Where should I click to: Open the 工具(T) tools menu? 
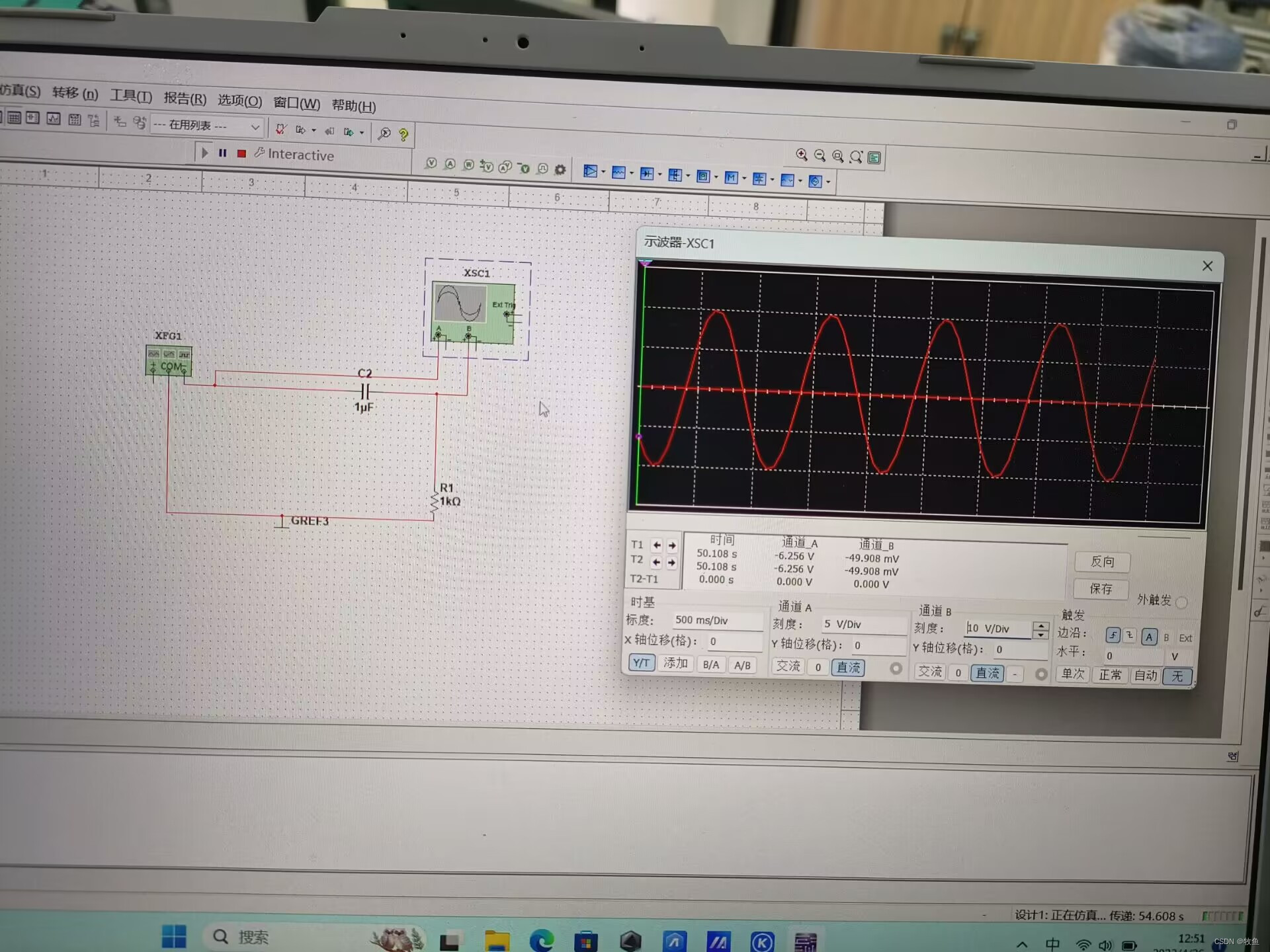[131, 96]
